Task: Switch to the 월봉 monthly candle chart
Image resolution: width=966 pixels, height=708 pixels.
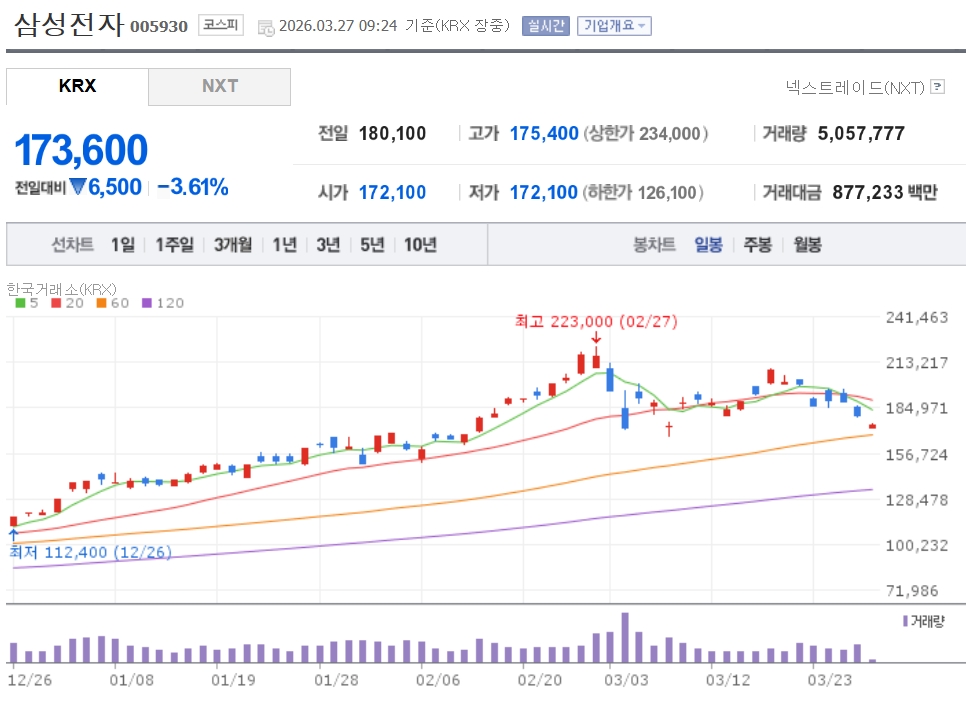Action: [x=807, y=244]
